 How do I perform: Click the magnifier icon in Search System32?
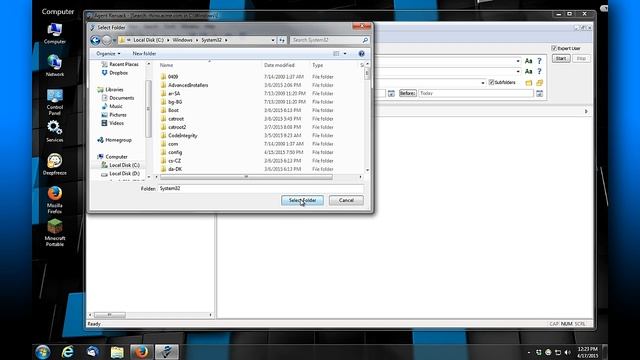click(x=365, y=40)
